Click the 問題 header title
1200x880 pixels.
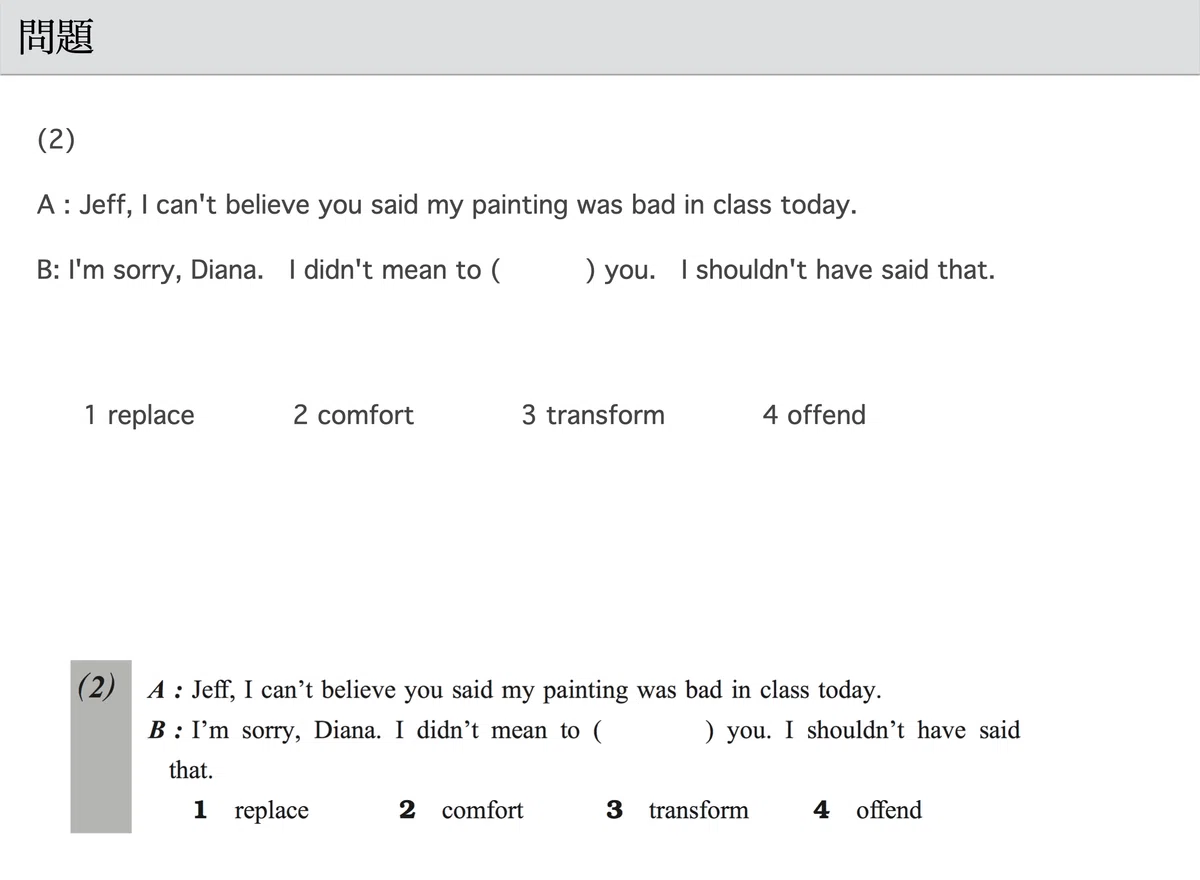click(x=57, y=38)
